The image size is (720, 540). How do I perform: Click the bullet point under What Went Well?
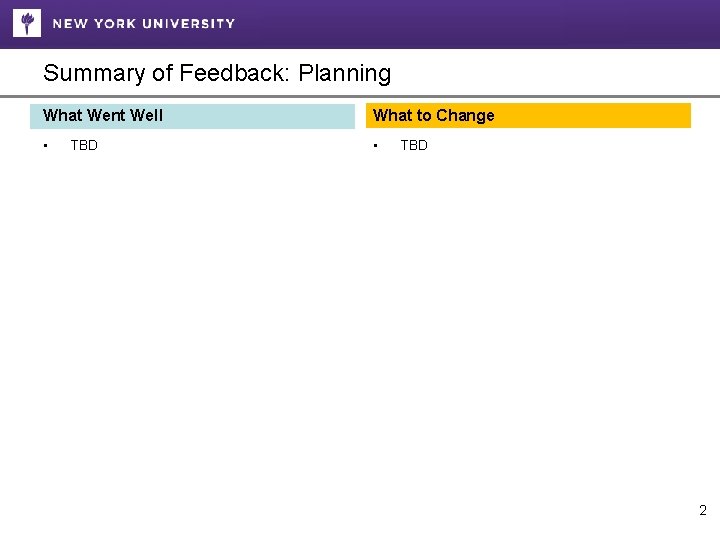click(46, 146)
